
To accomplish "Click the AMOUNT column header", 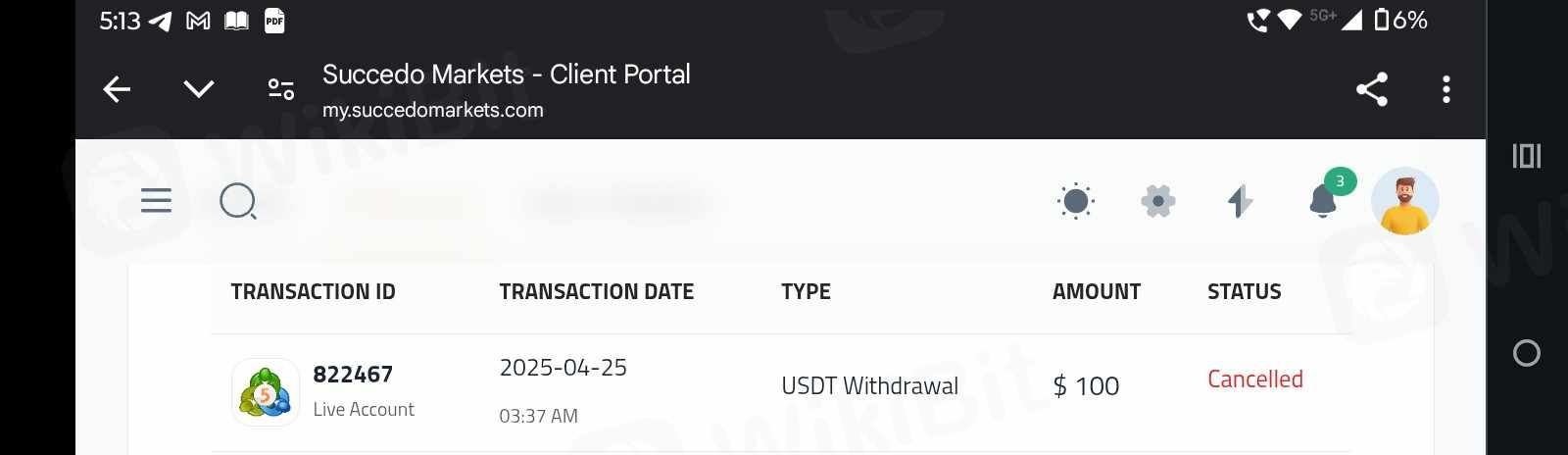I will [x=1096, y=291].
